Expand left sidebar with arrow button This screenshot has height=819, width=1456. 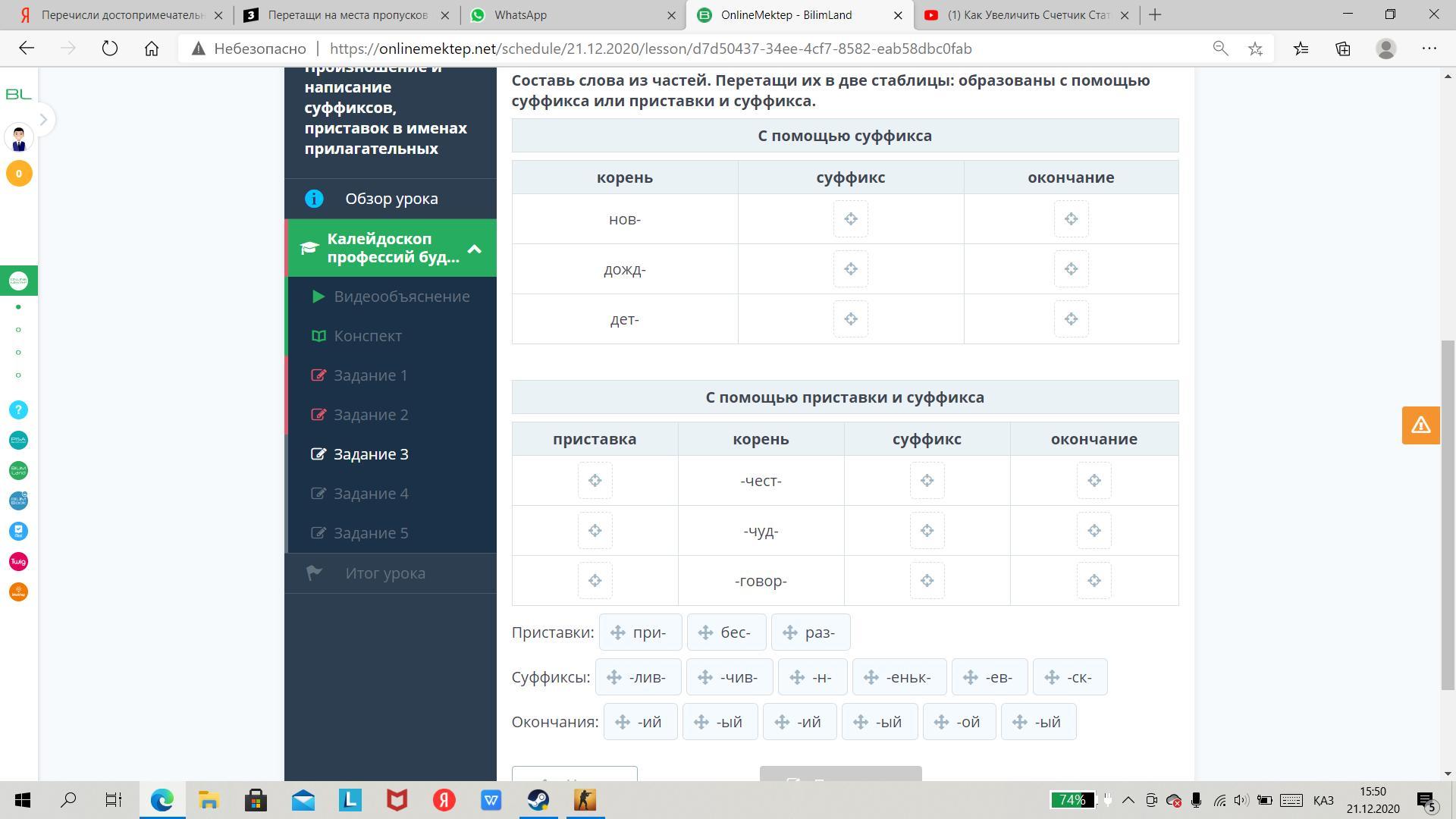click(43, 120)
